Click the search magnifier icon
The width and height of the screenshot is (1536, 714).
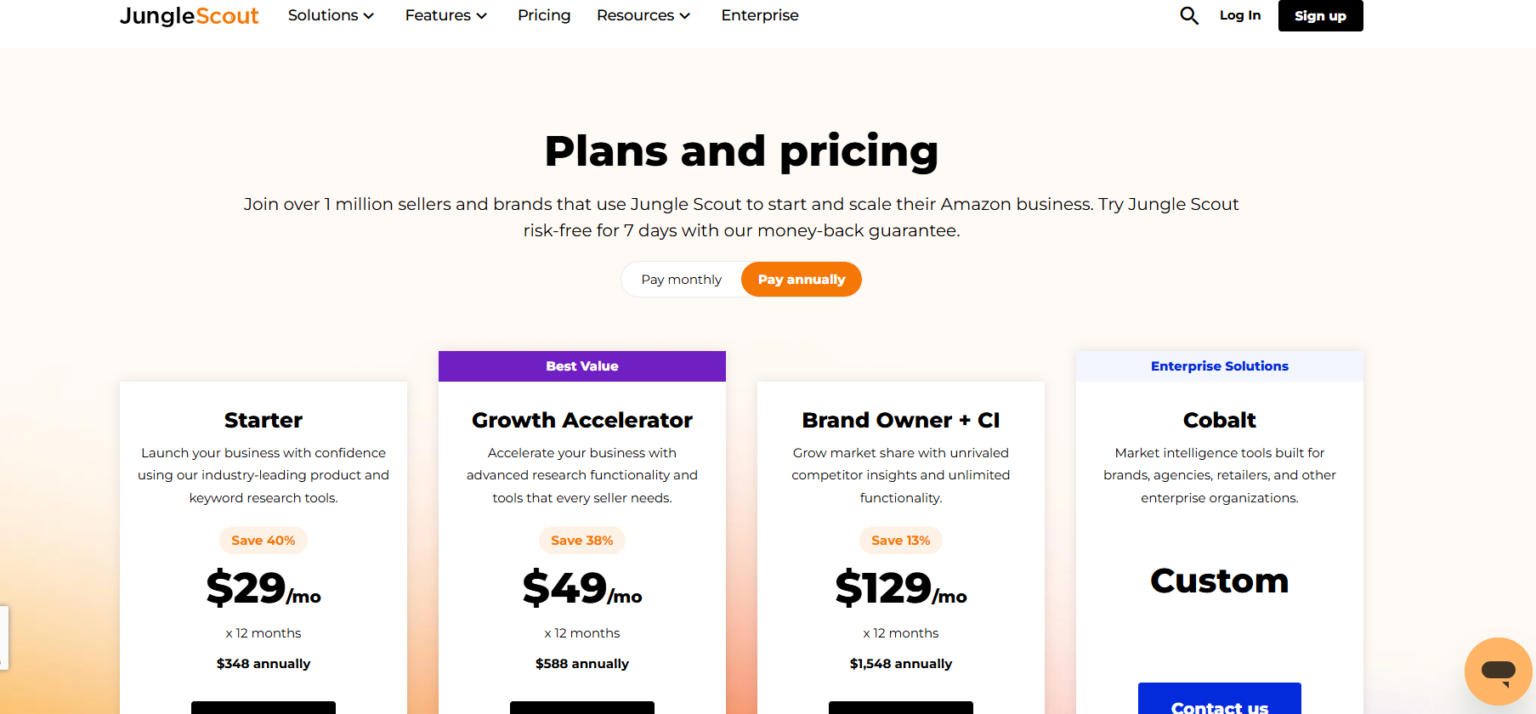pos(1189,16)
